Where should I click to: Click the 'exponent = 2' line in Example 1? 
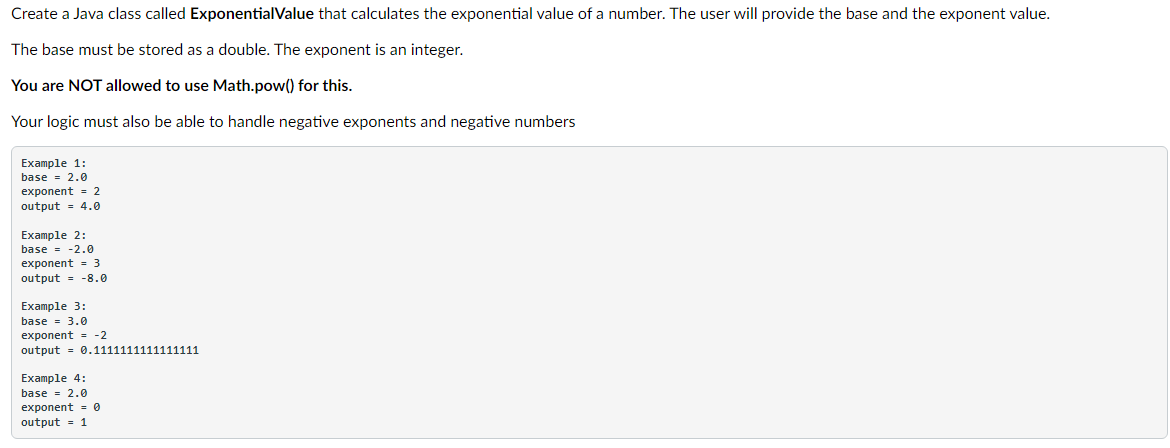coord(60,191)
